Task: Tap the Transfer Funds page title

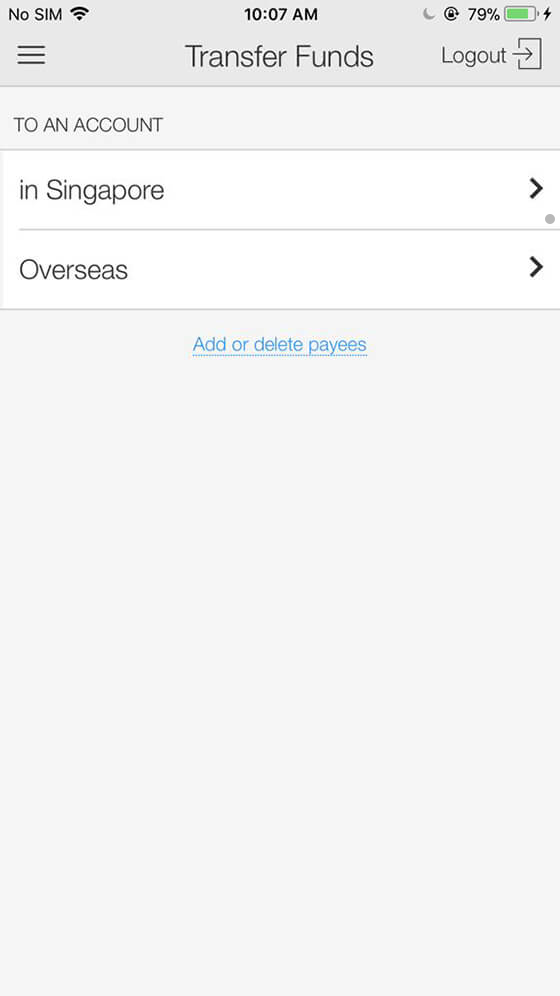Action: (279, 56)
